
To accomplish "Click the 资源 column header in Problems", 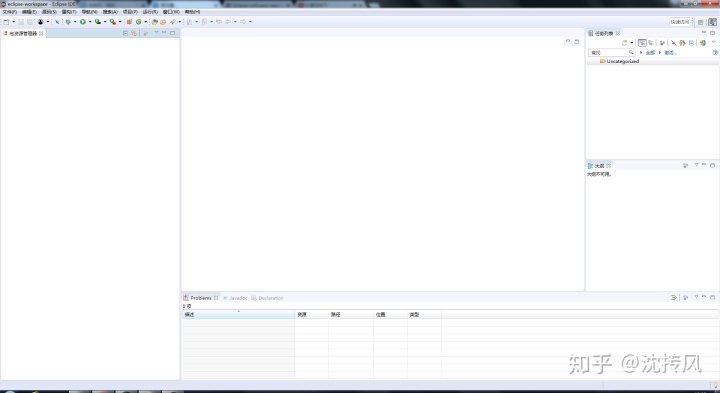I will pos(312,314).
